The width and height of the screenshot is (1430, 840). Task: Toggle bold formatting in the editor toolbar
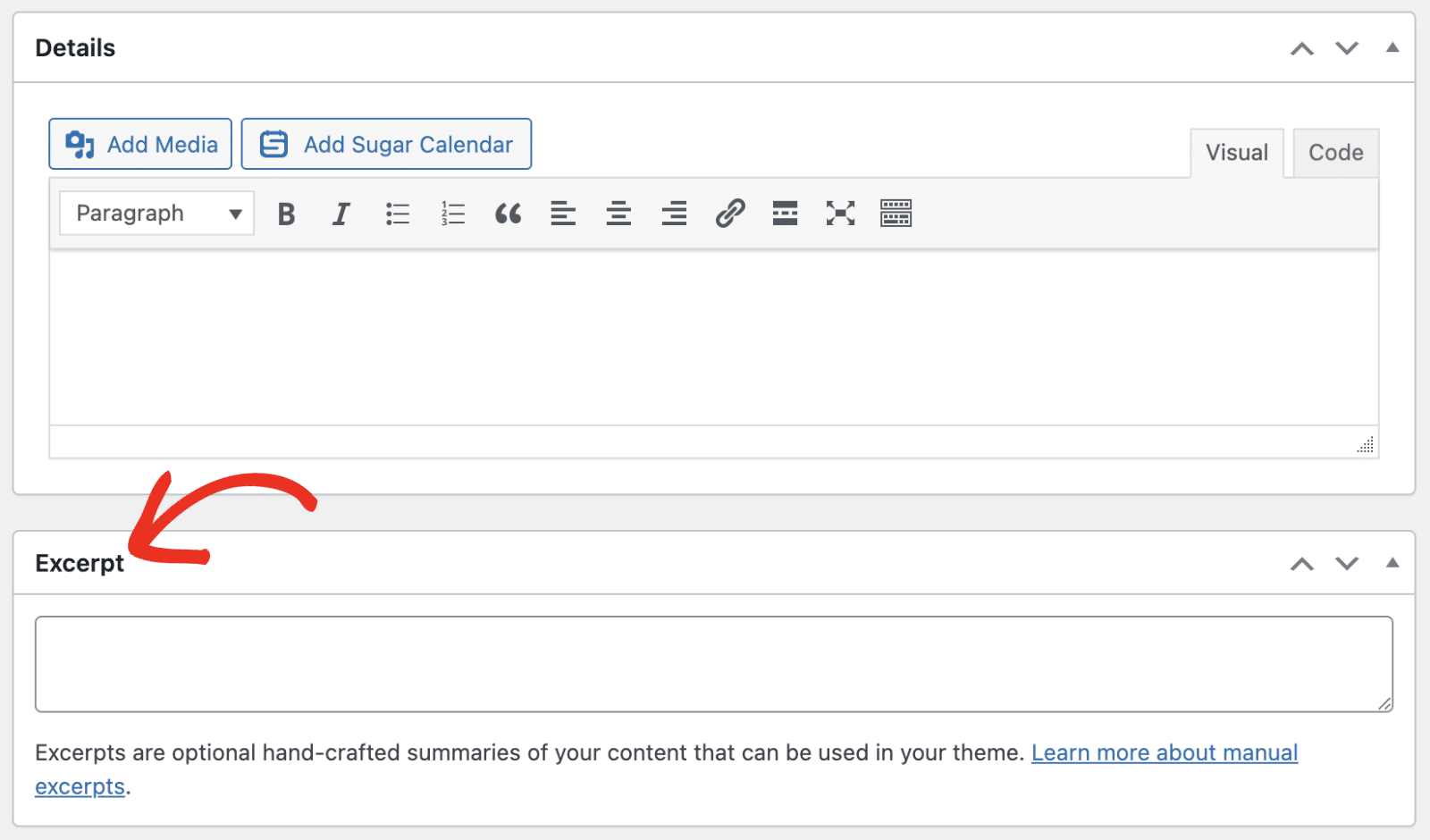(x=286, y=213)
